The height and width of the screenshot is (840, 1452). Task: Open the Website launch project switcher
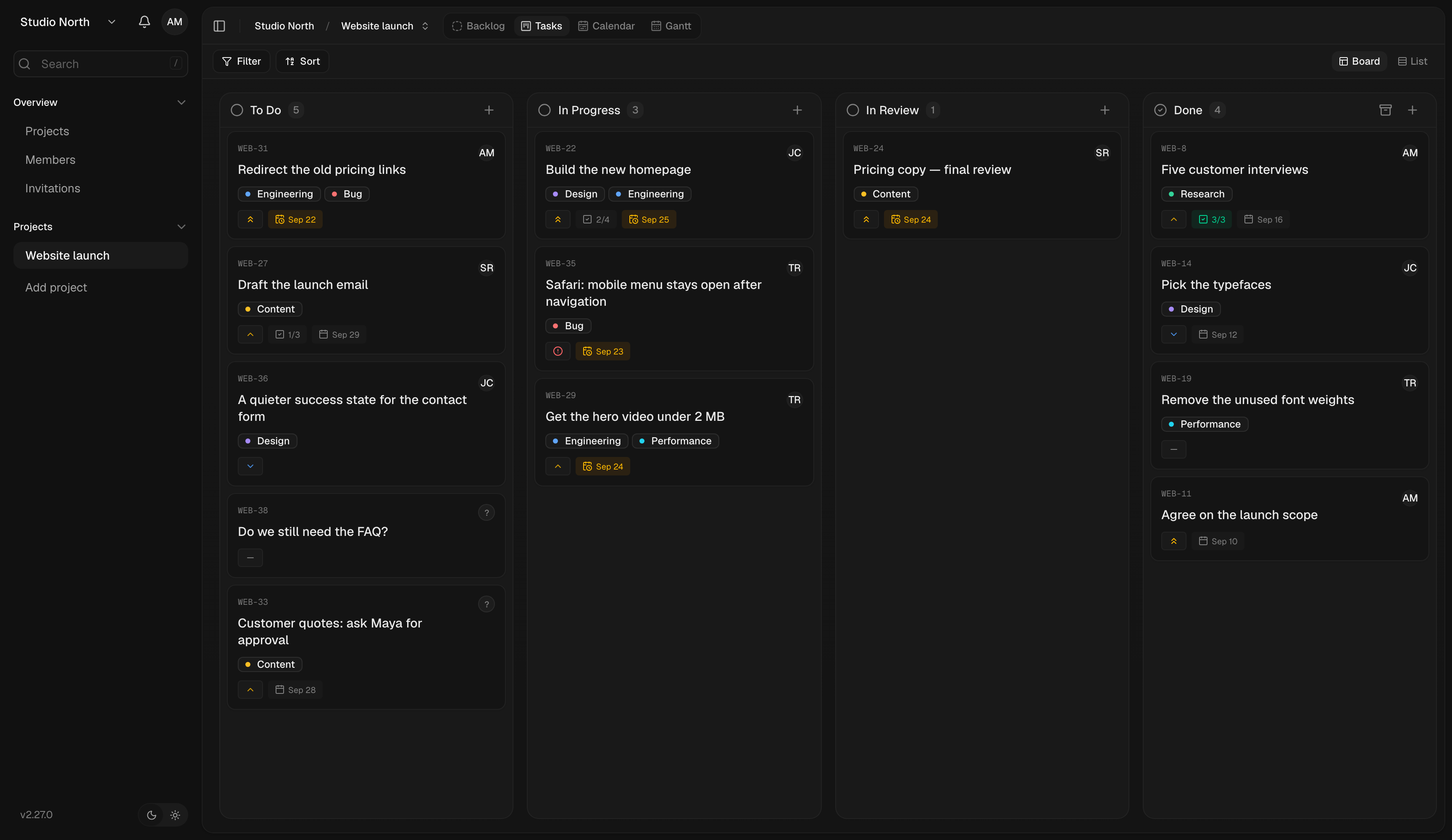tap(385, 26)
